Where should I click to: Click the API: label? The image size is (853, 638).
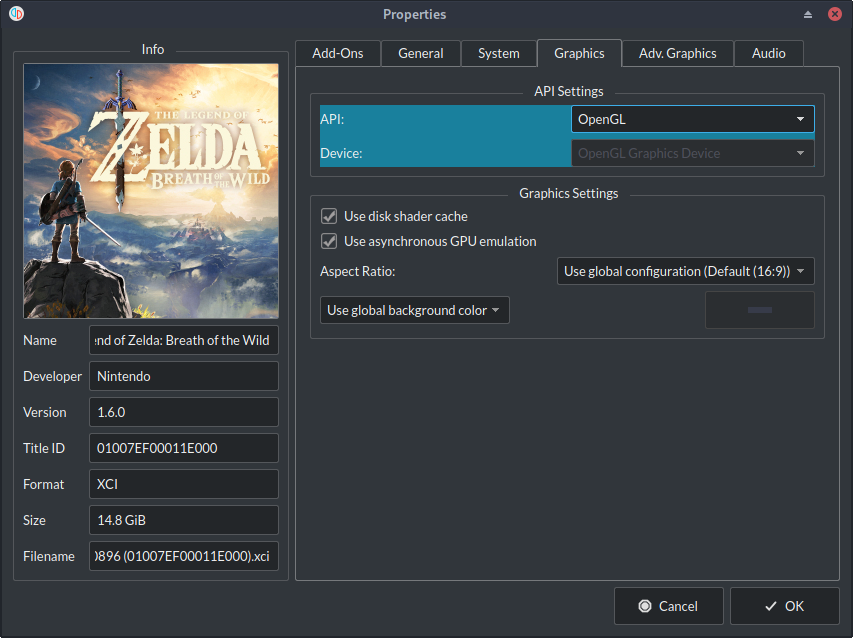332,119
